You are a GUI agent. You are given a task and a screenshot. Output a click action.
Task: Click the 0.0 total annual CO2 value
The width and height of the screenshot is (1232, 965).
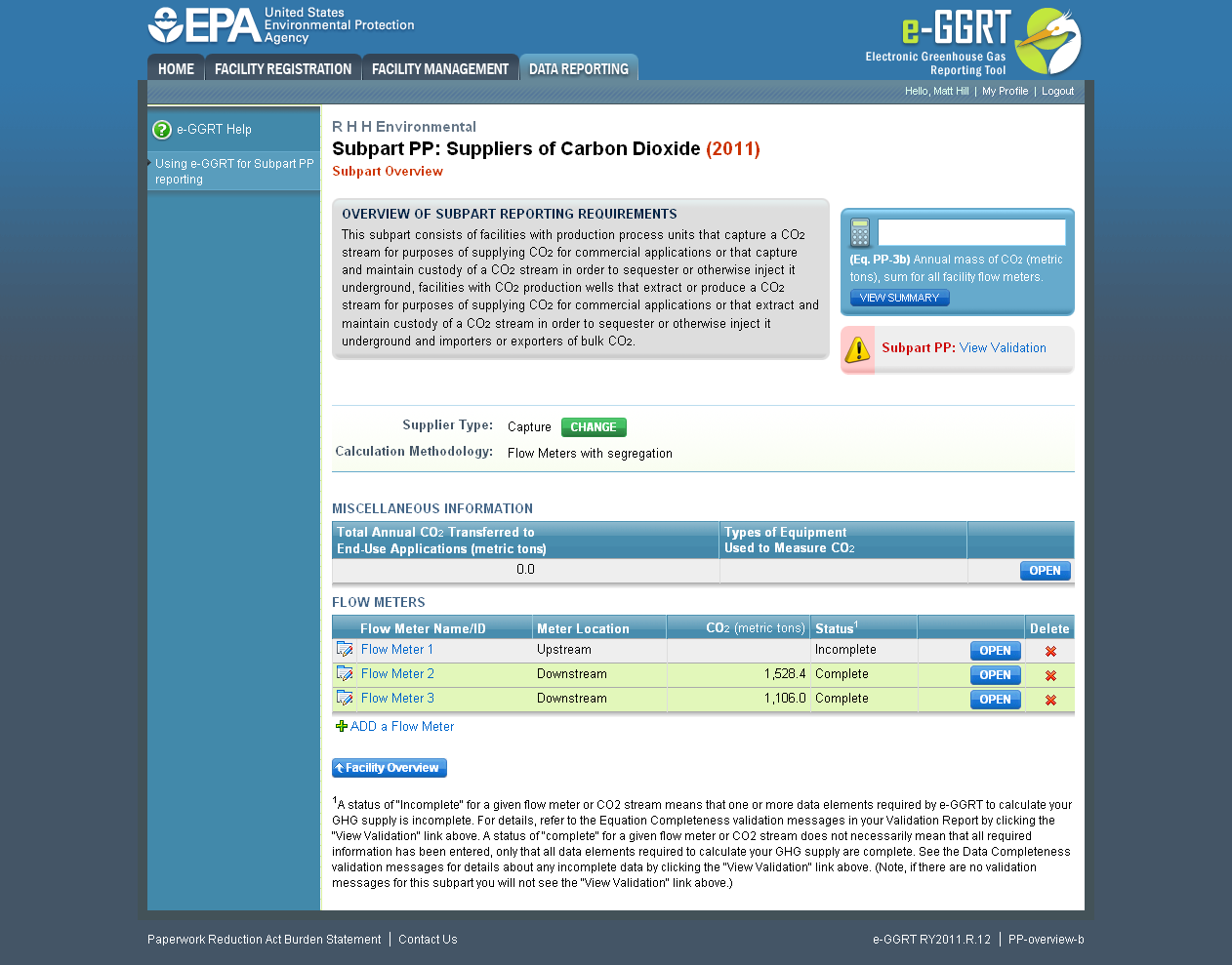pyautogui.click(x=525, y=570)
